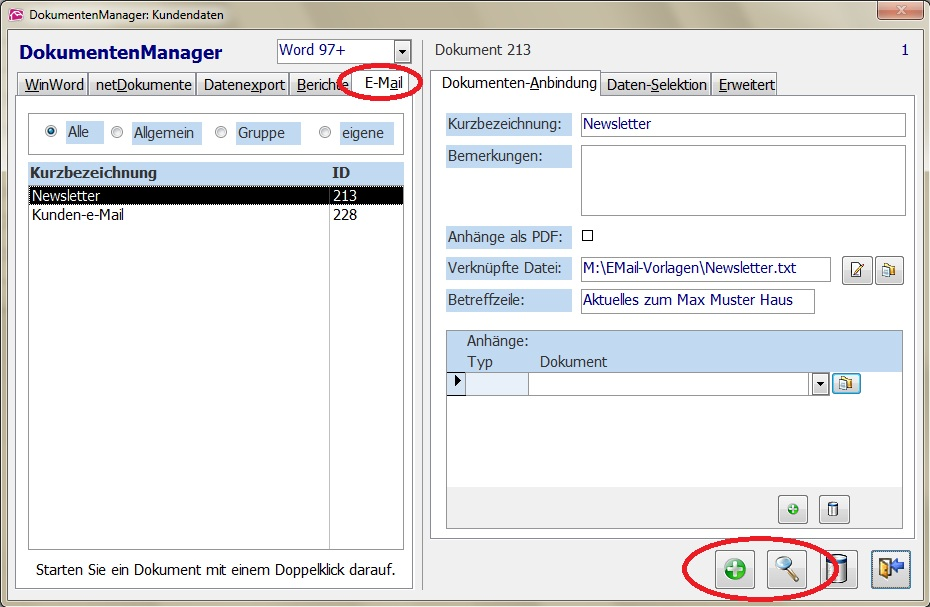Switch to the Erweitert tab

click(746, 85)
